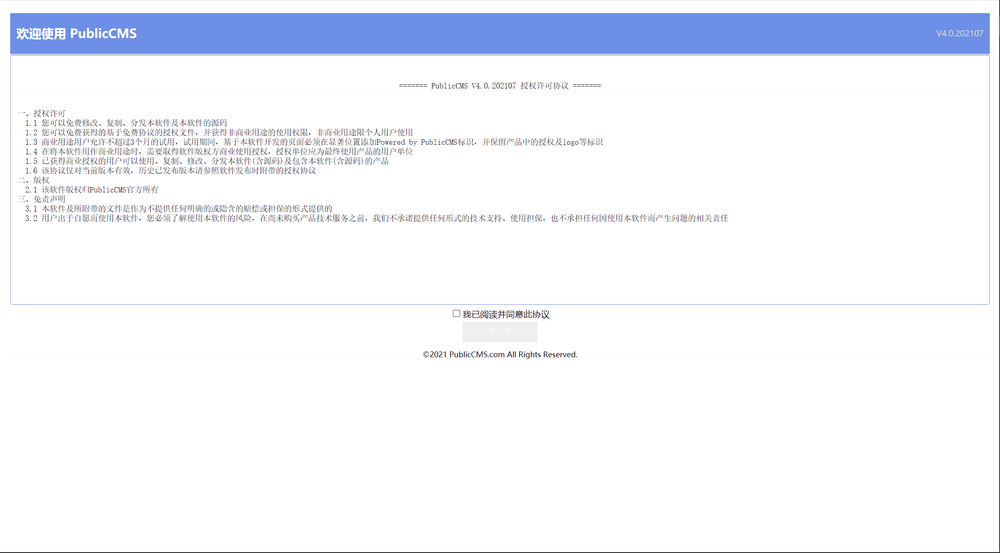Click the 二、版权 section heading
1000x553 pixels.
pyautogui.click(x=33, y=179)
